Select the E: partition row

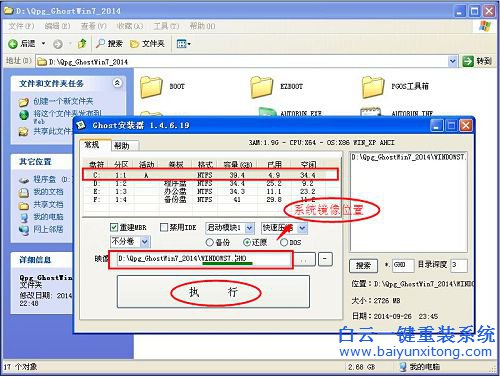click(210, 191)
